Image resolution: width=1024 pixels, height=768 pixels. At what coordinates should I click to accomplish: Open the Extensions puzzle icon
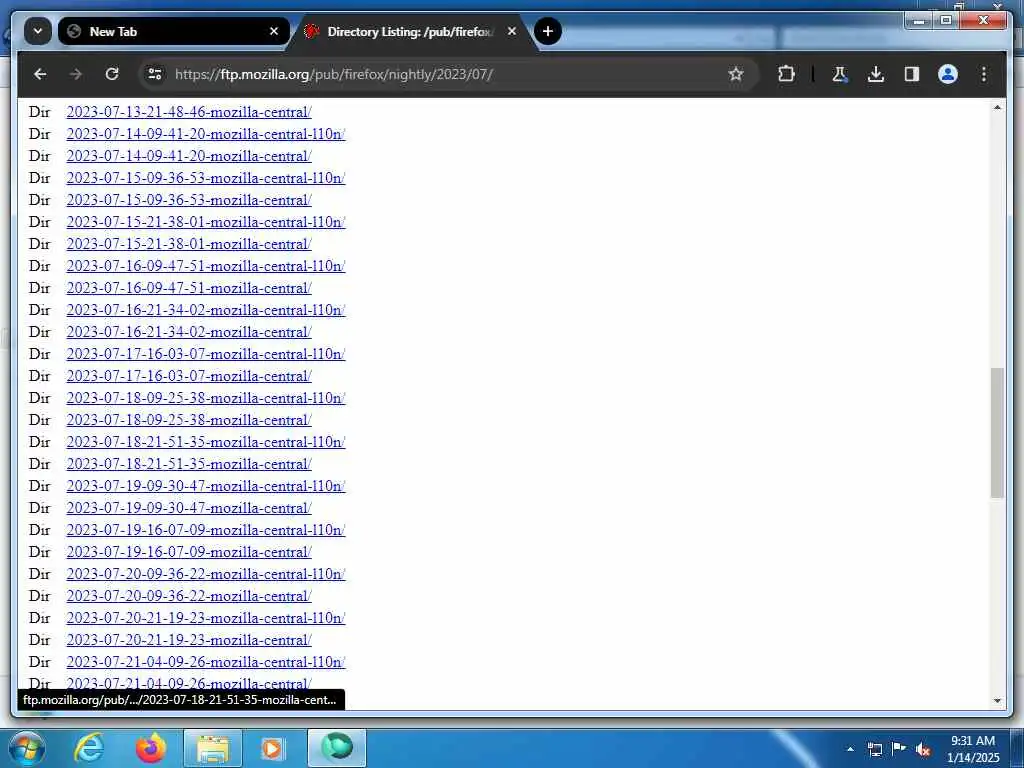(786, 74)
